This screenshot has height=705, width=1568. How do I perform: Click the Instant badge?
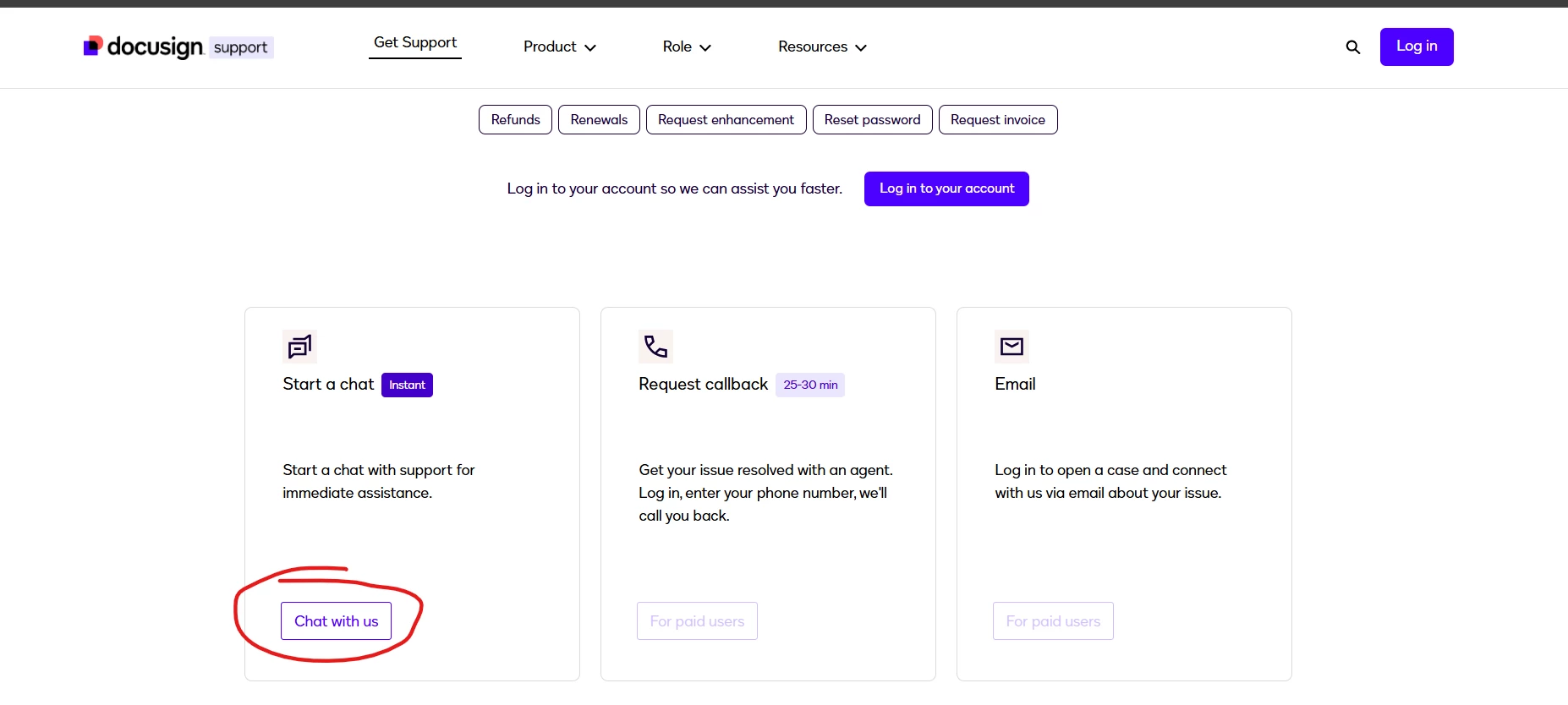407,385
